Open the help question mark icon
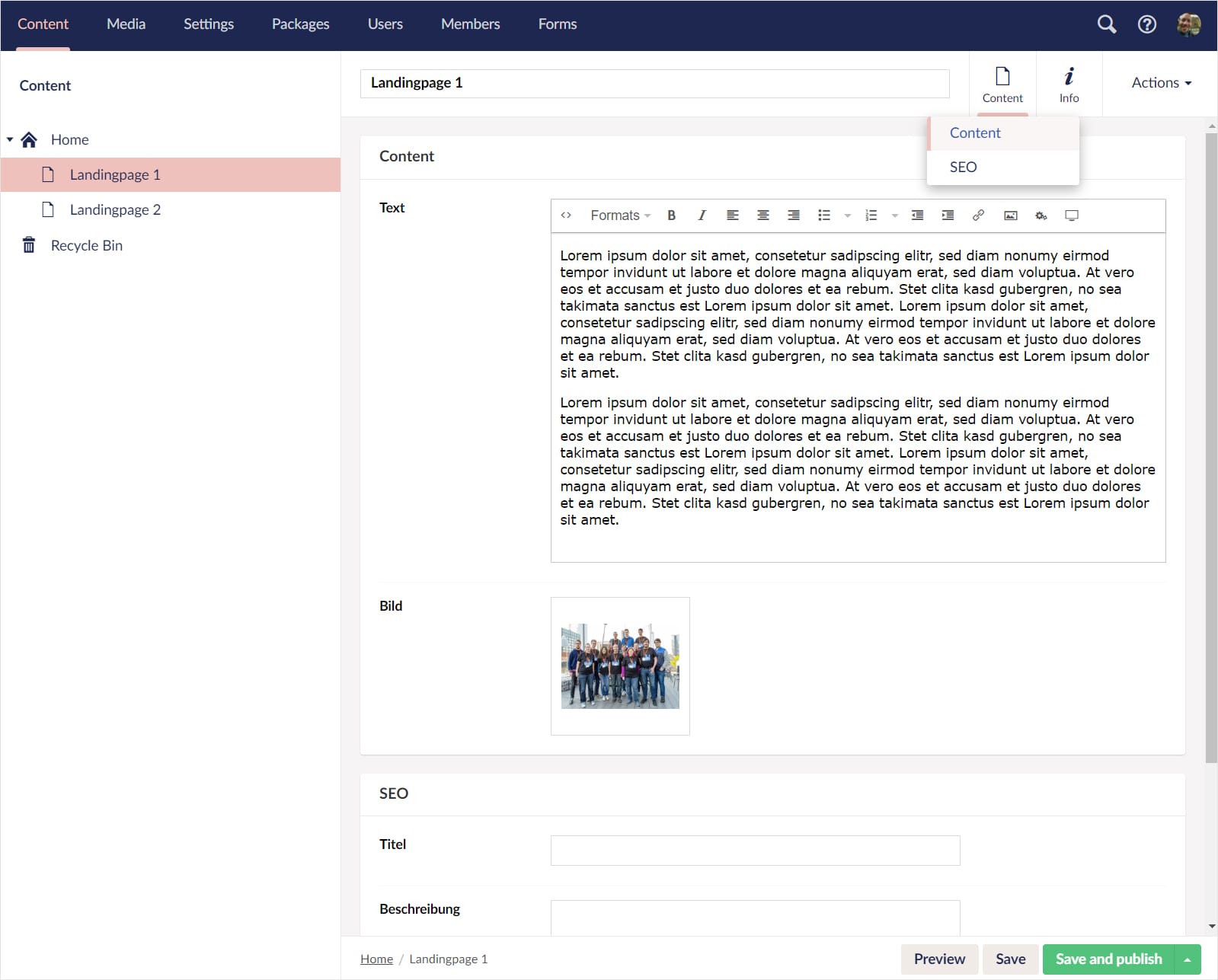 click(x=1146, y=24)
